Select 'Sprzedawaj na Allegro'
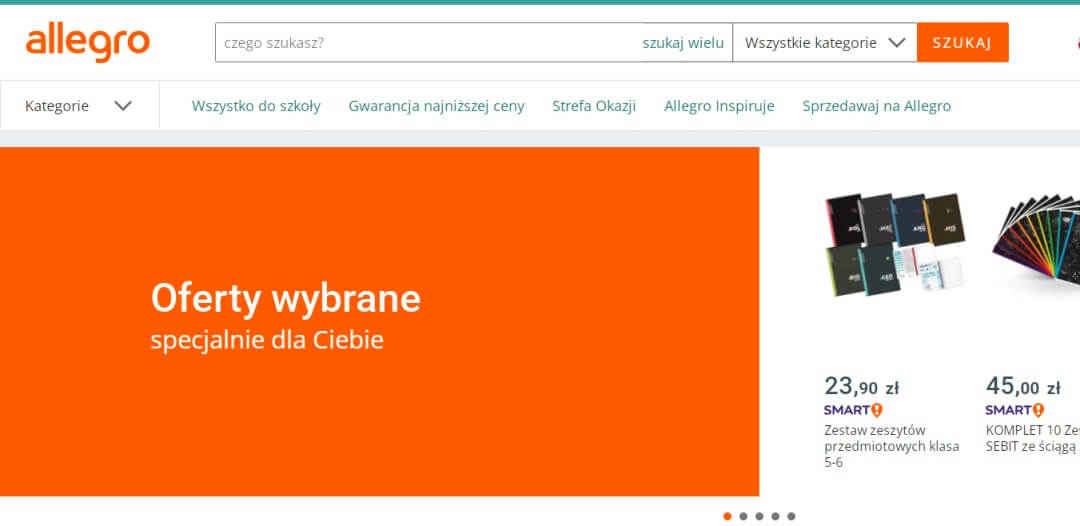Viewport: 1080px width, 526px height. (x=876, y=106)
